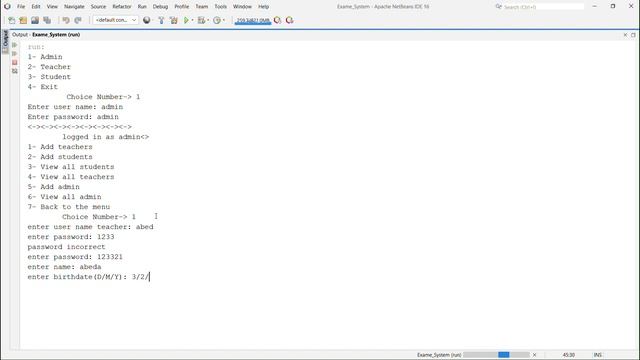
Task: Open the Refactor menu
Action: click(122, 7)
